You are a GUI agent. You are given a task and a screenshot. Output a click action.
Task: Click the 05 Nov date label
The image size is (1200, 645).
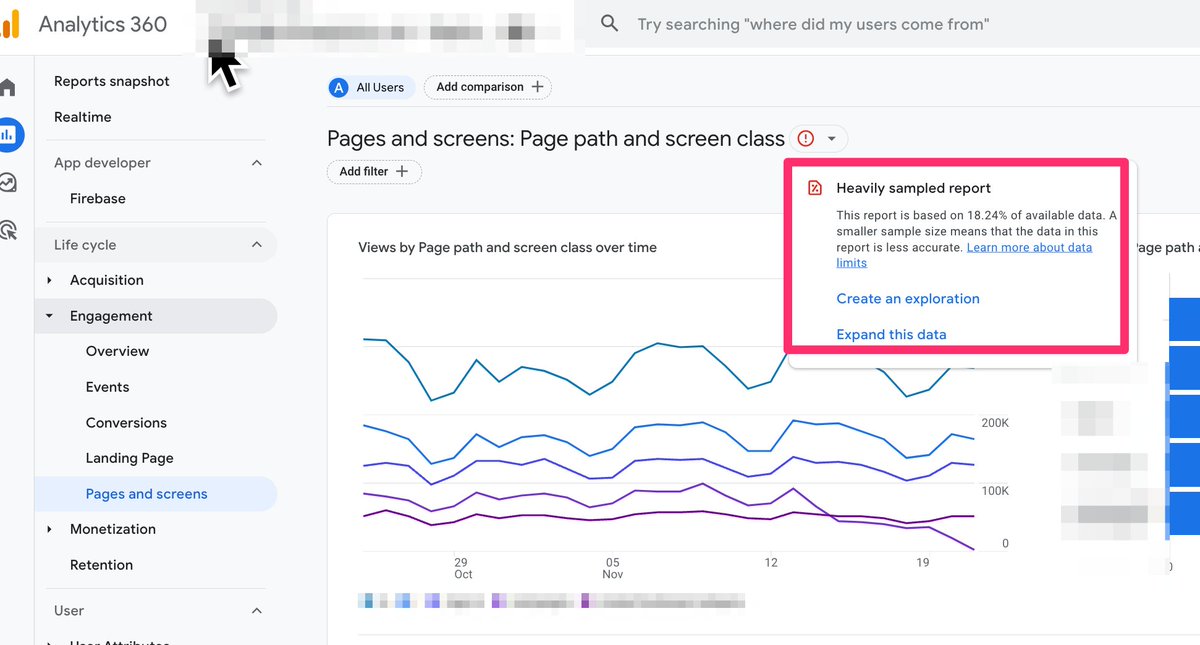[613, 568]
